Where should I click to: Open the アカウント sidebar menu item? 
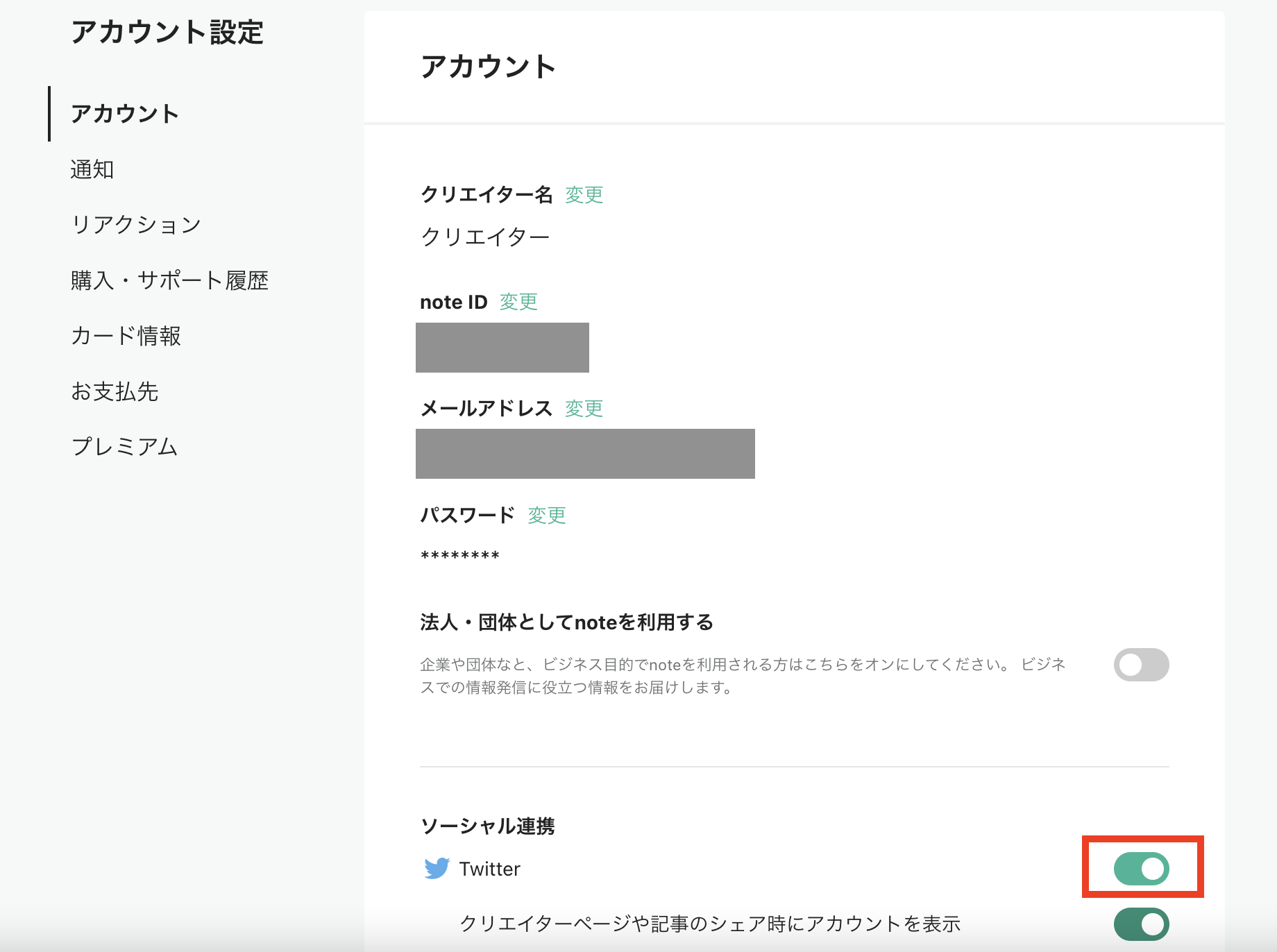pyautogui.click(x=125, y=114)
